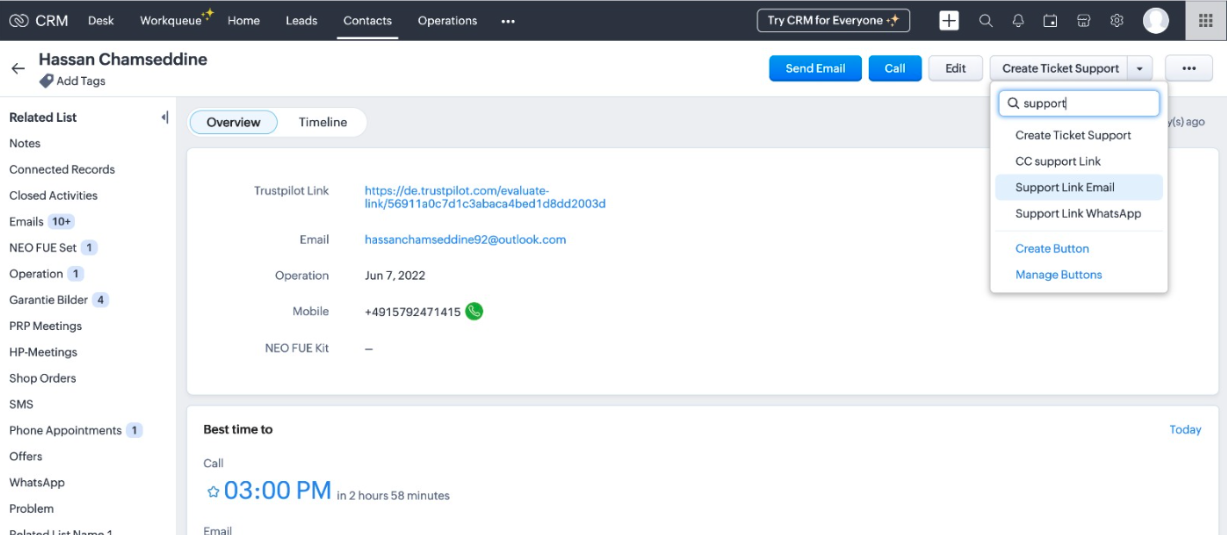The height and width of the screenshot is (535, 1227).
Task: Open Notes in Related List
Action: [x=25, y=143]
